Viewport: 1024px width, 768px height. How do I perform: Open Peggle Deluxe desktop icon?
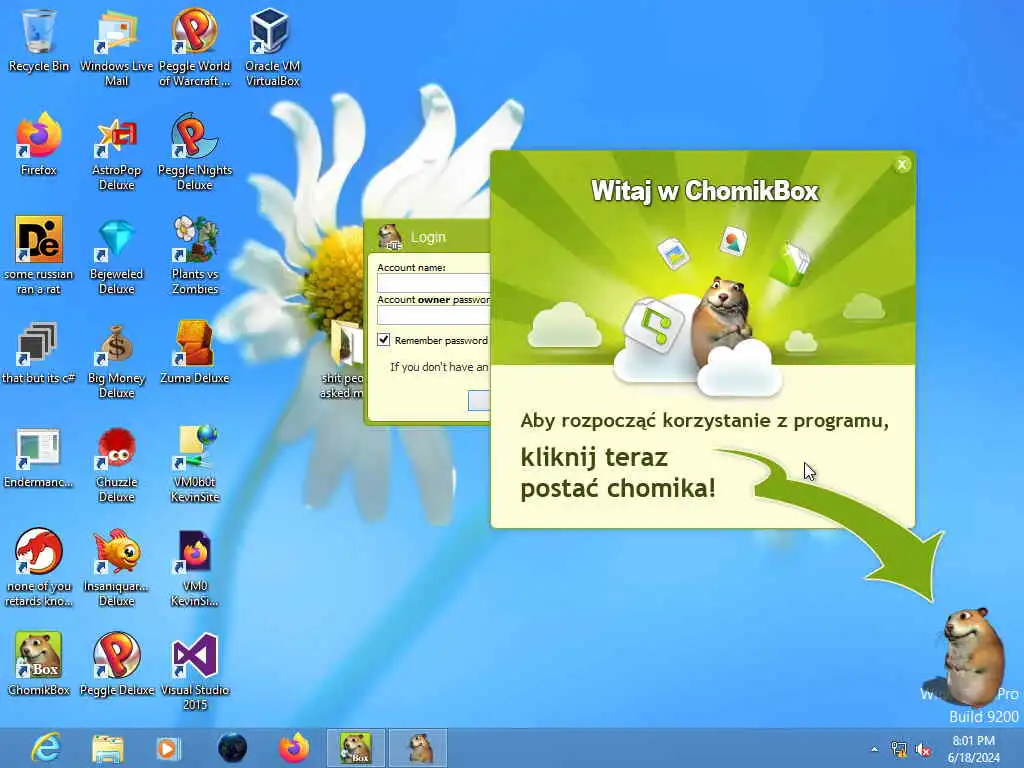[116, 664]
